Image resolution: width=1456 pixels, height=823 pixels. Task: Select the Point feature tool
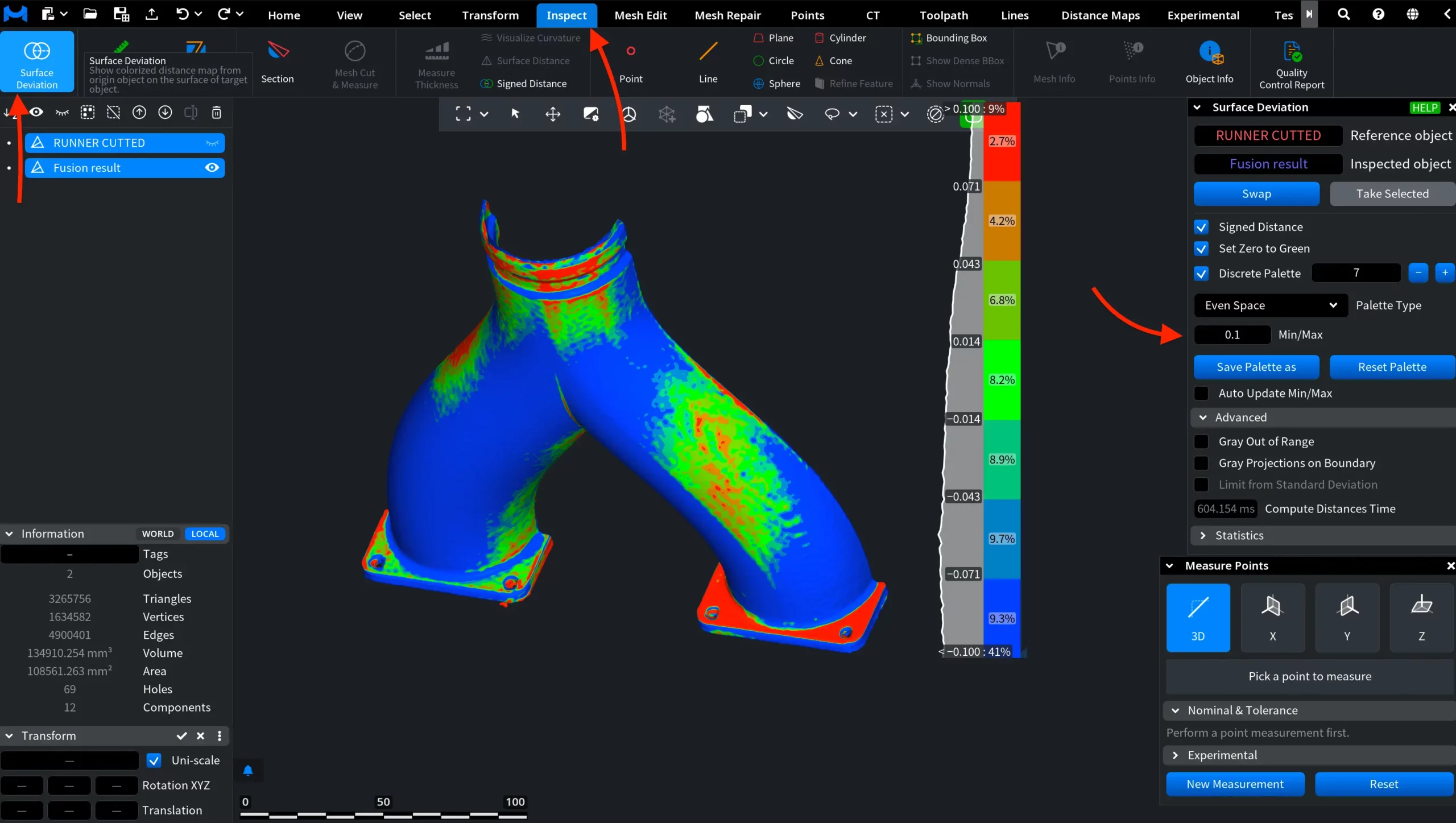click(x=631, y=61)
